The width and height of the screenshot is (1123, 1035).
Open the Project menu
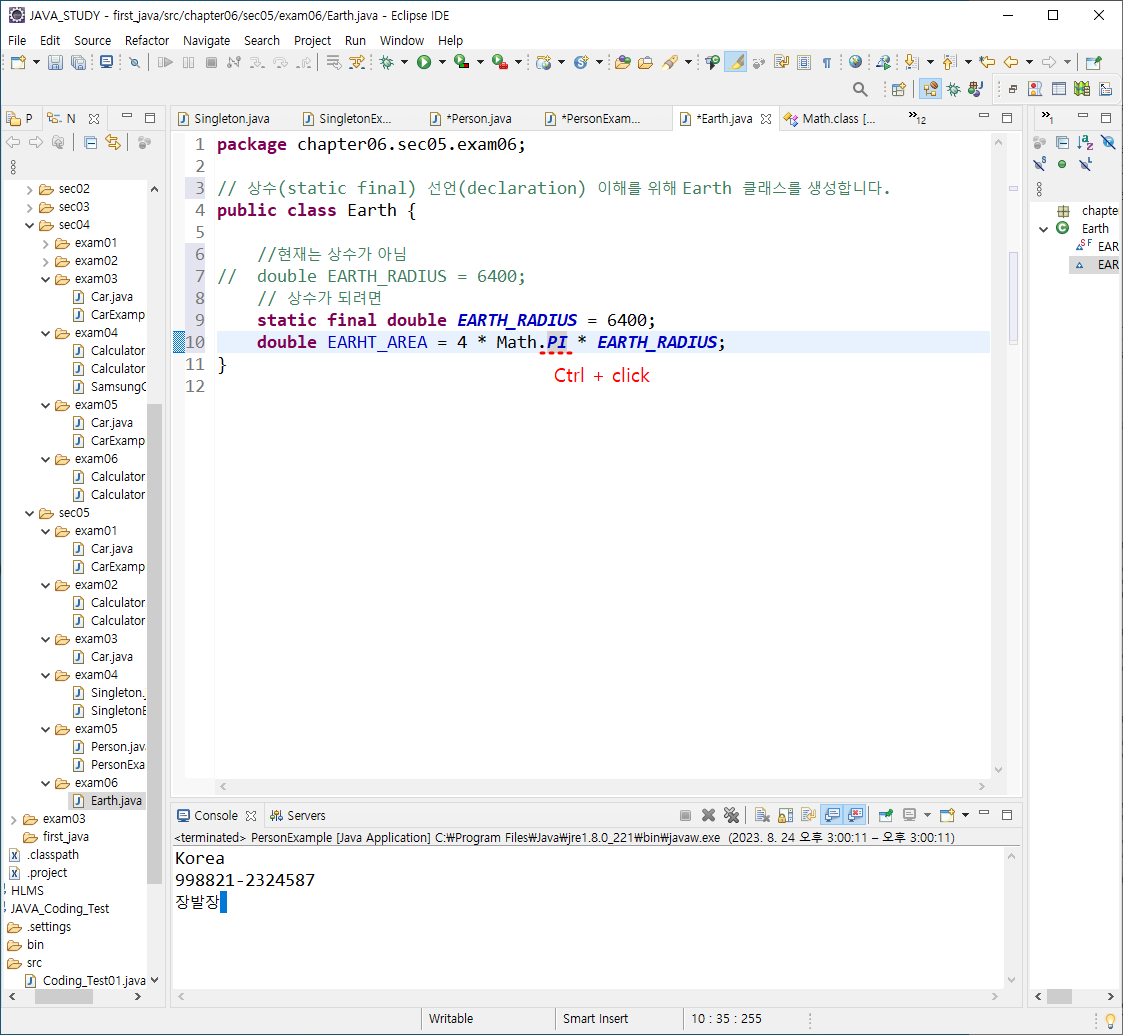pos(312,41)
